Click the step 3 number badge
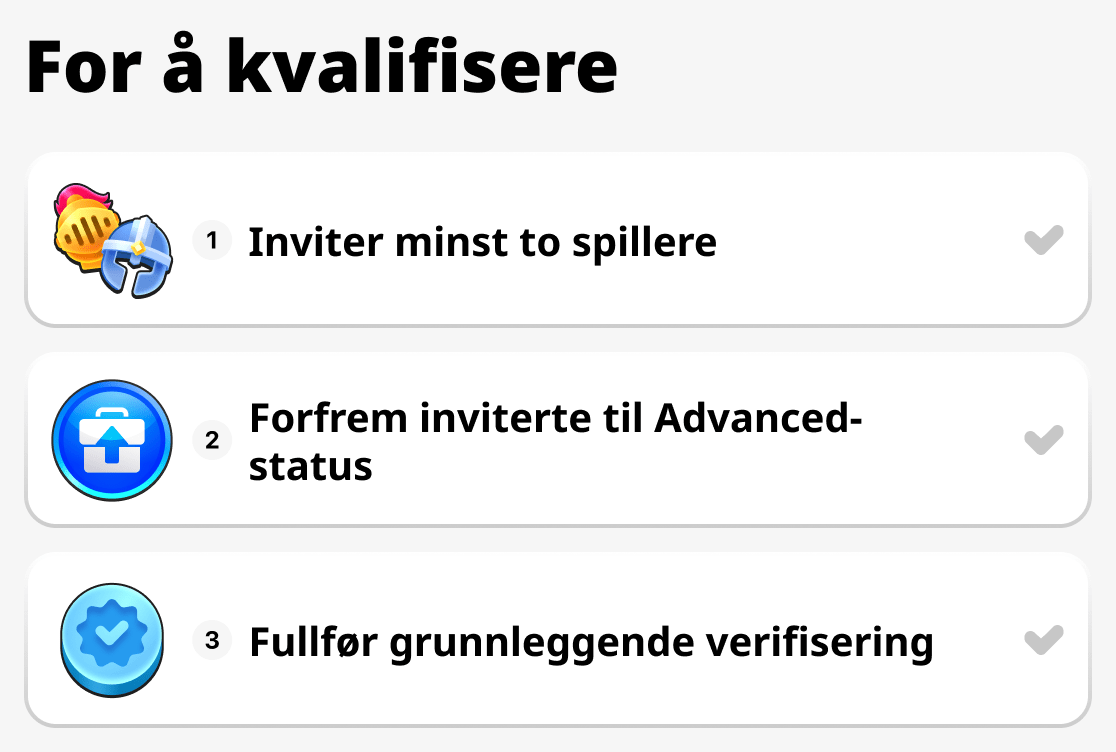The width and height of the screenshot is (1116, 752). tap(212, 640)
